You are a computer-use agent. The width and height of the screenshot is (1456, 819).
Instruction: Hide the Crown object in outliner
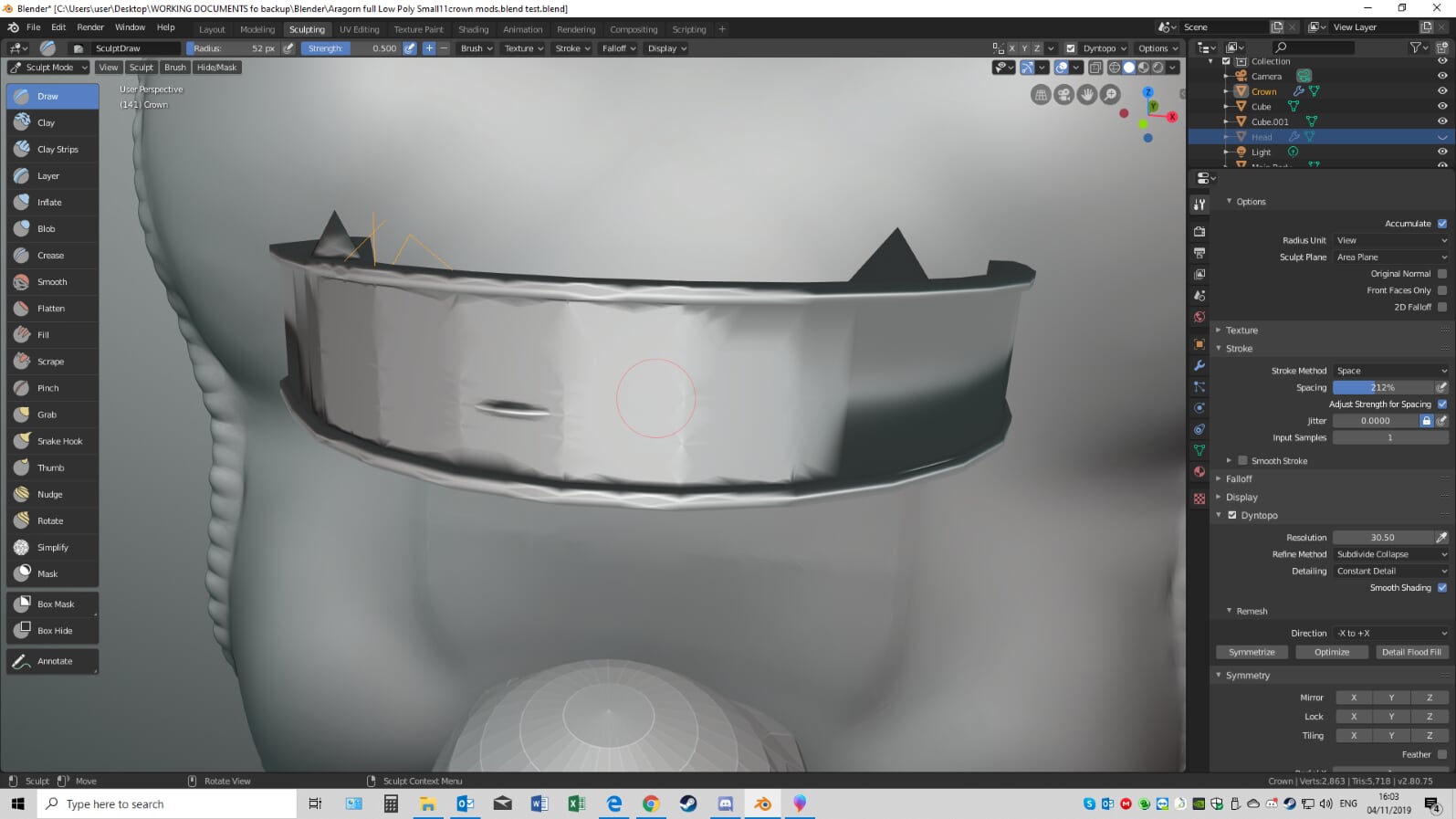(x=1442, y=91)
